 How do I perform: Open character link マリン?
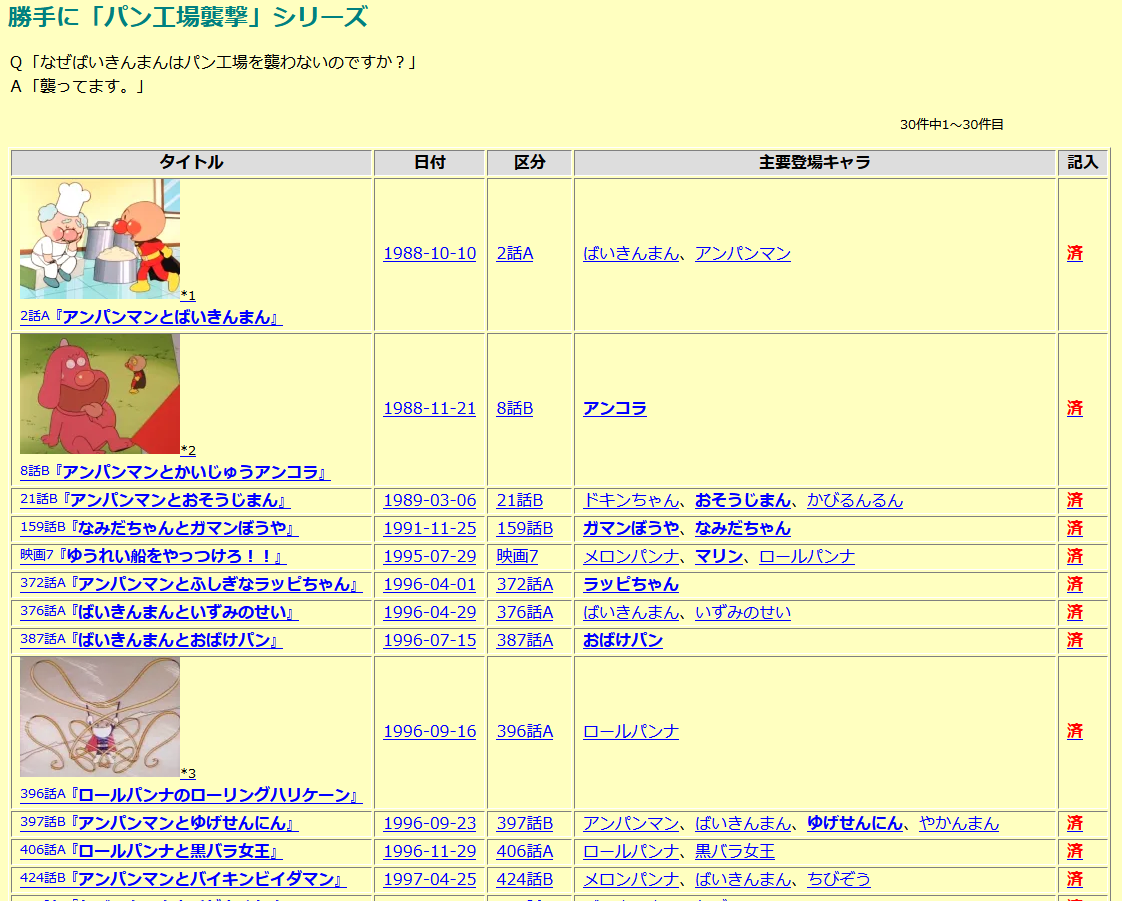click(x=718, y=556)
